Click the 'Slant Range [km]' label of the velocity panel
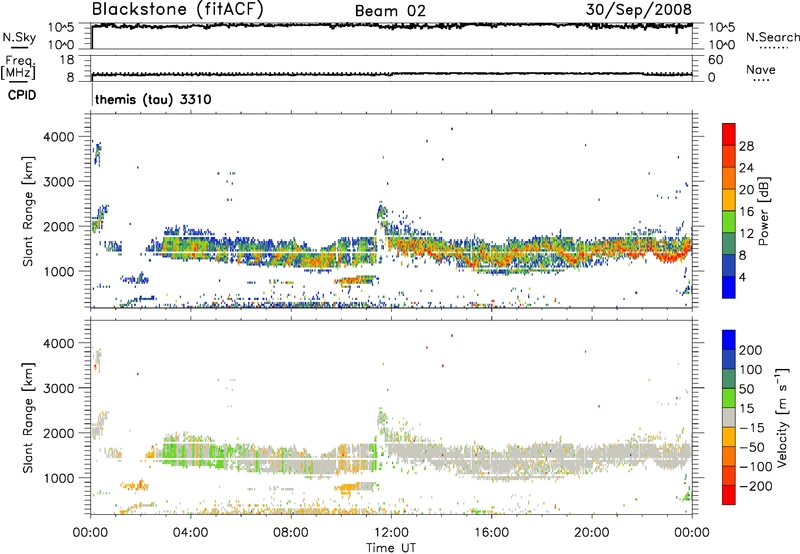The image size is (800, 554). [28, 418]
